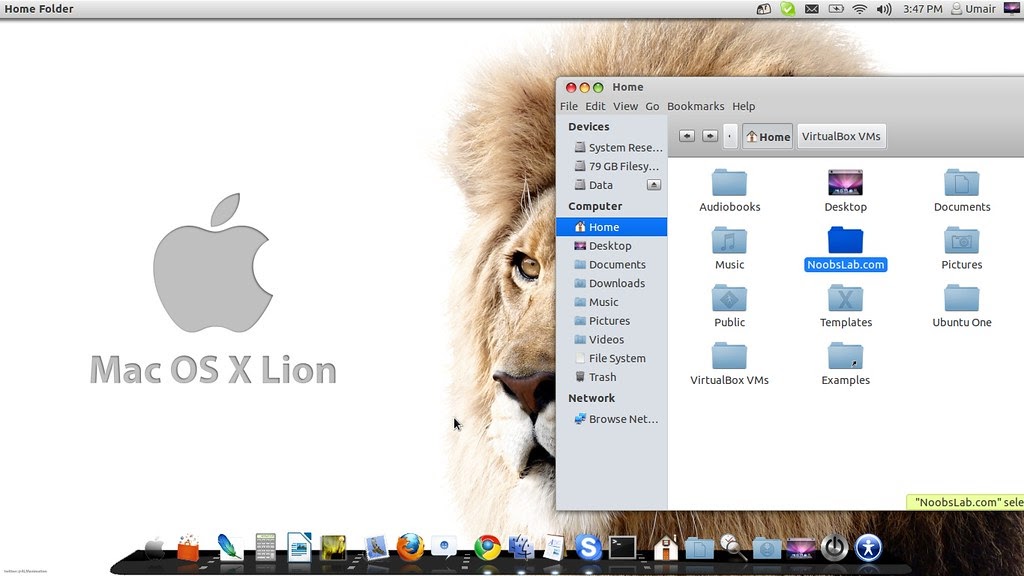Screen dimensions: 1024x576
Task: Select the NoobsLab.com folder icon
Action: (845, 241)
